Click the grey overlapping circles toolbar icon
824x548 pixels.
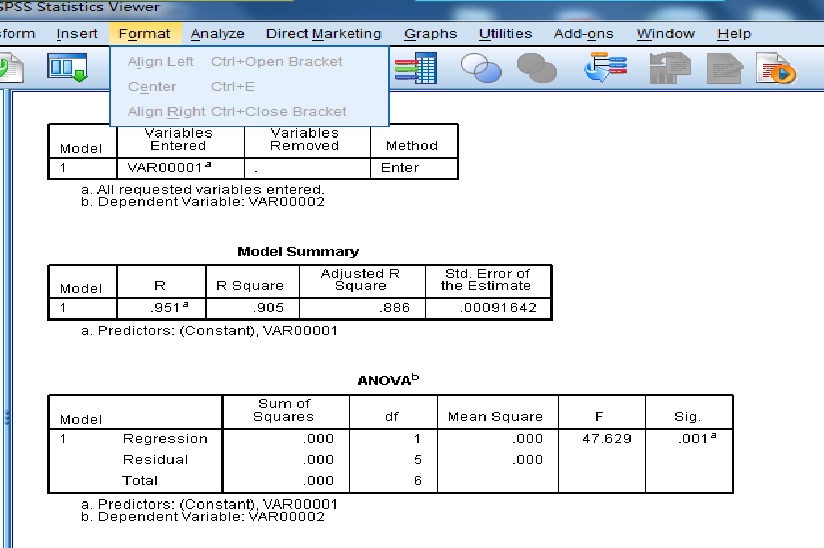(537, 68)
